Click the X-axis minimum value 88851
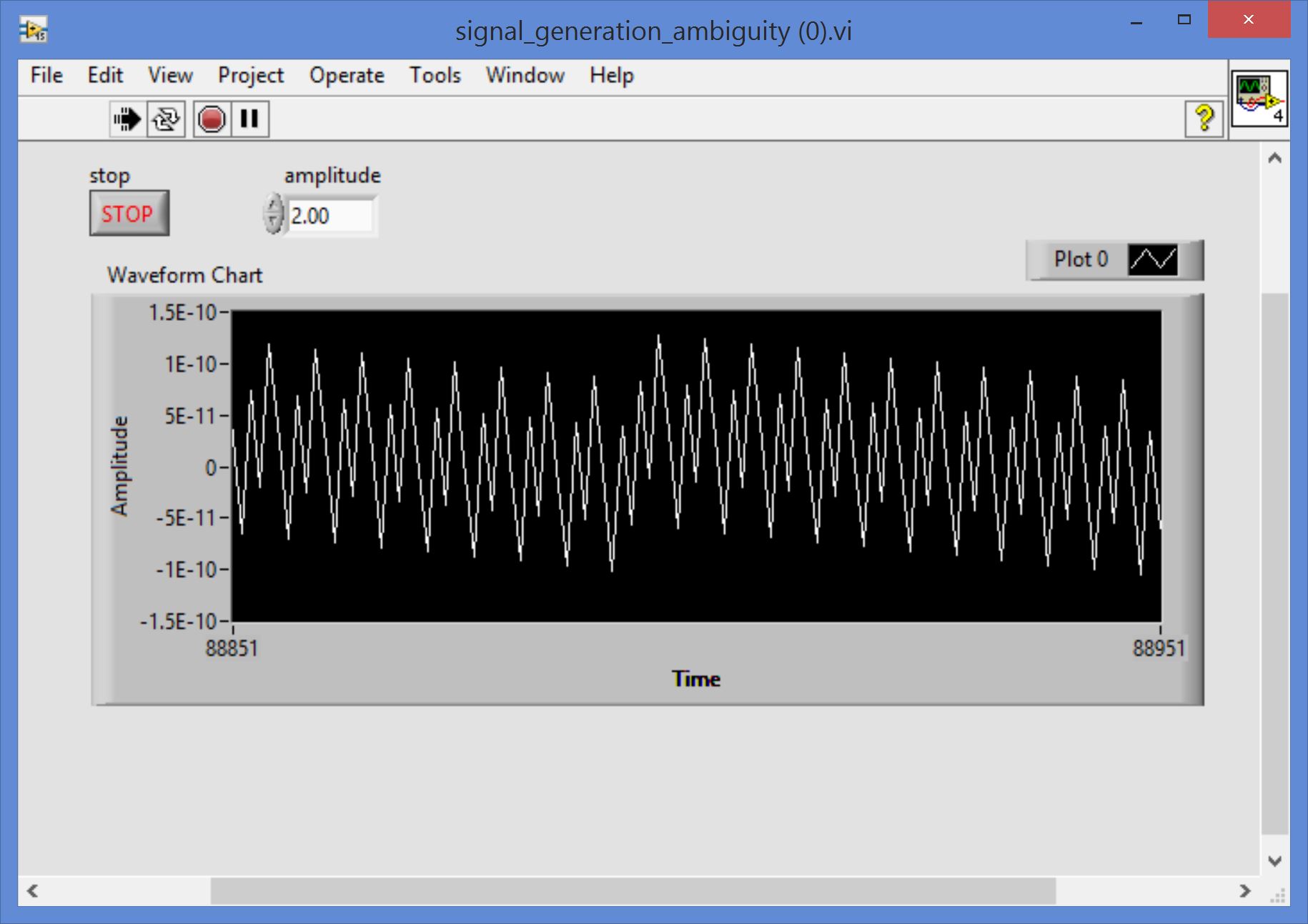1308x924 pixels. pyautogui.click(x=232, y=648)
